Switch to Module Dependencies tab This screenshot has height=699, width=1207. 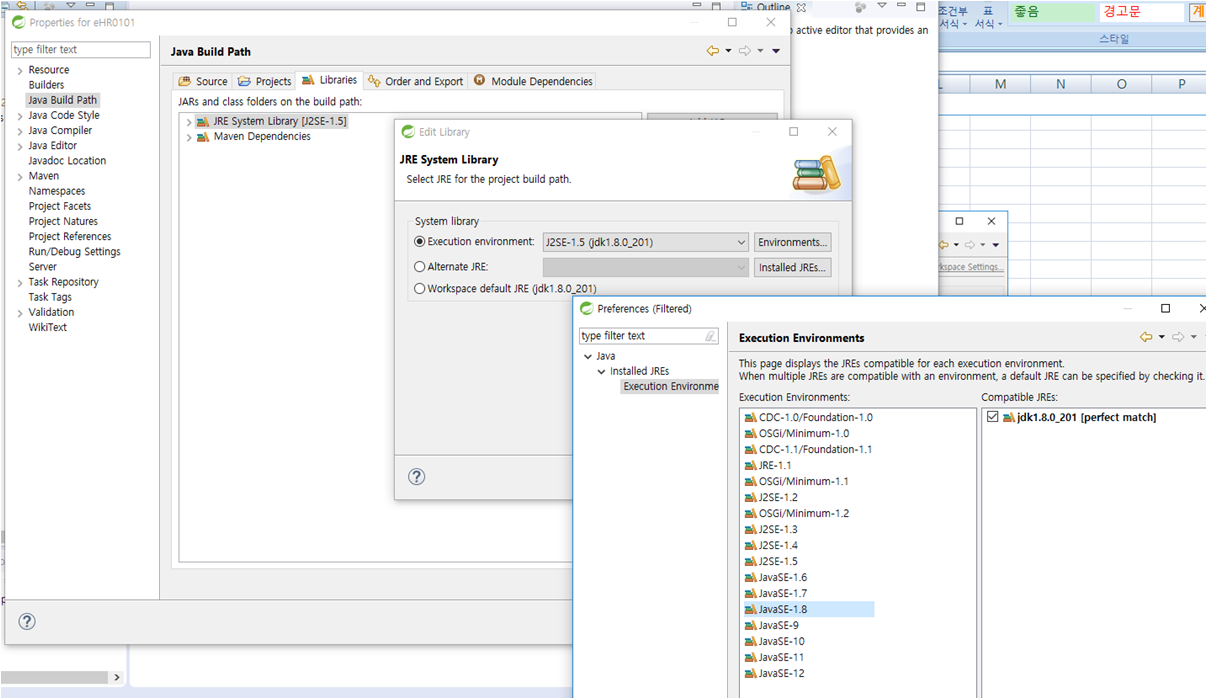533,81
